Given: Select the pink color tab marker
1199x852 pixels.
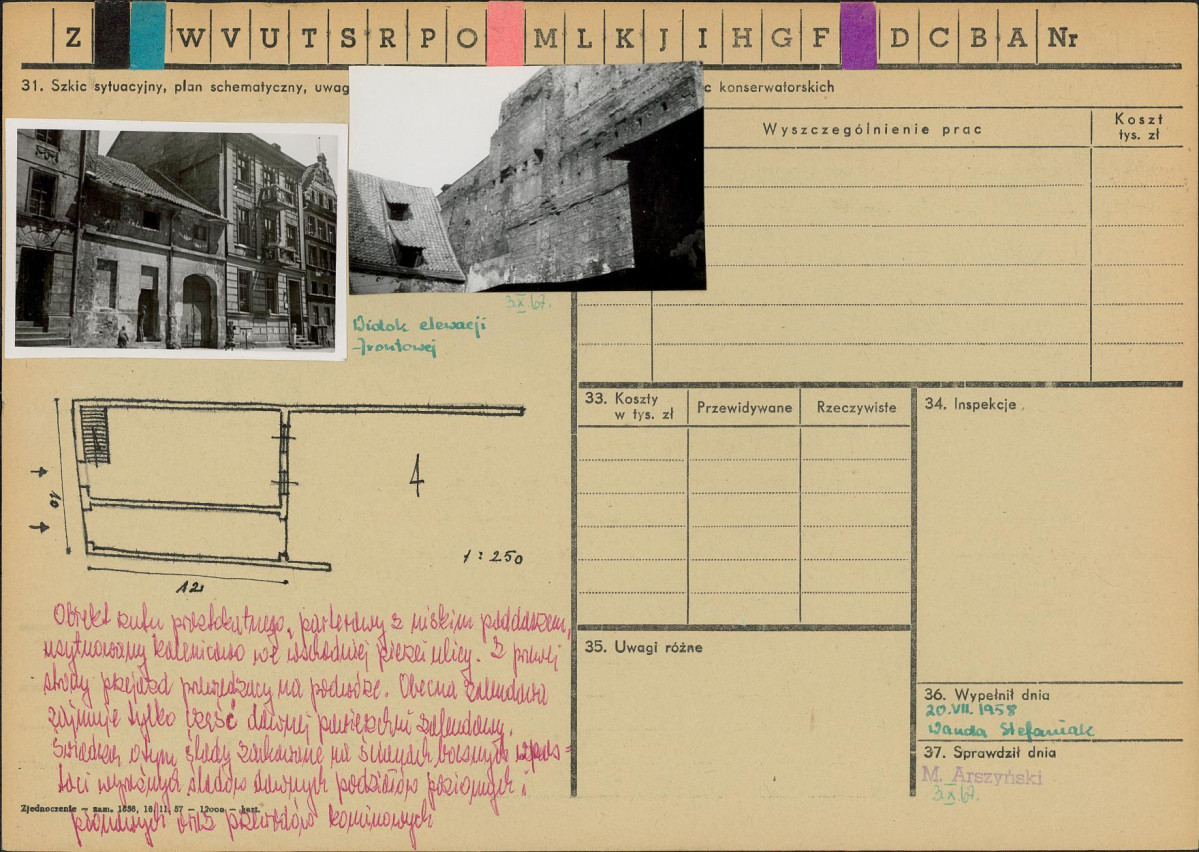Looking at the screenshot, I should 505,35.
